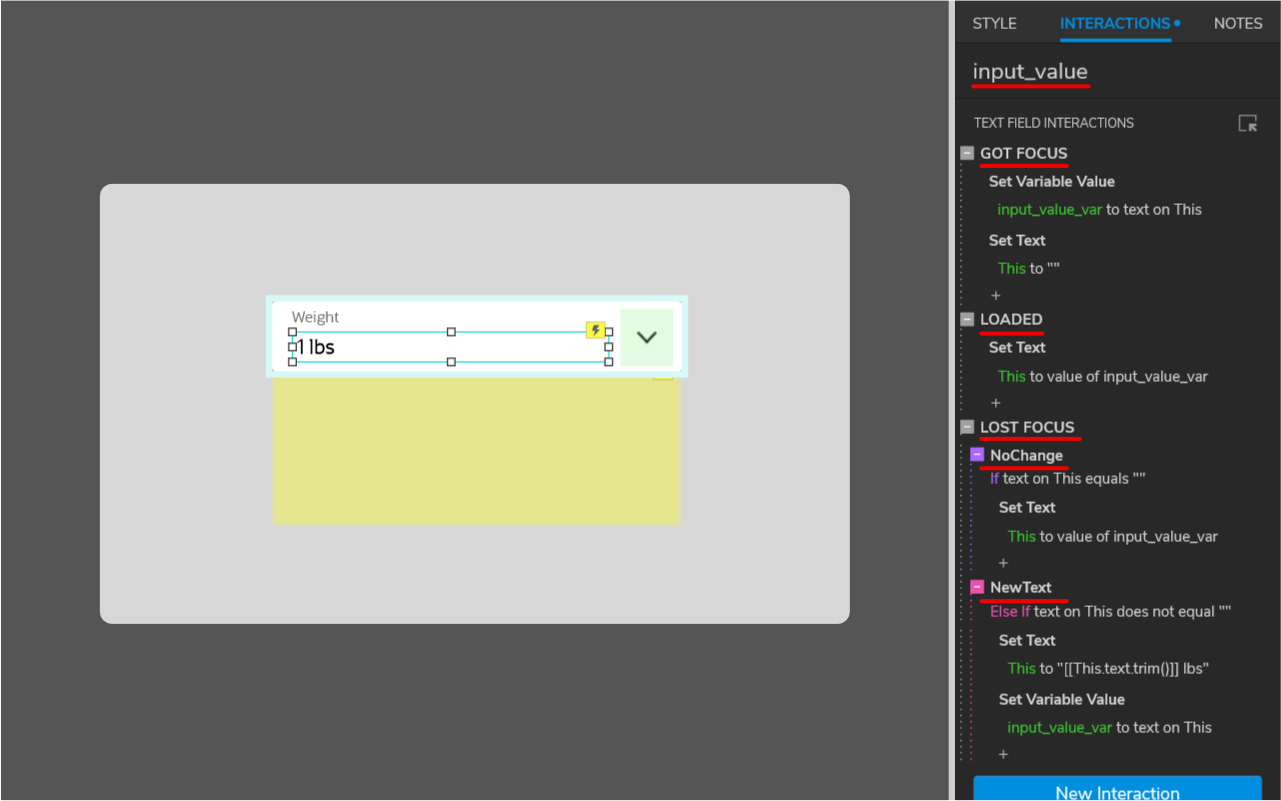Collapse the LOADED event group
Viewport: 1281px width, 801px height.
tap(966, 319)
